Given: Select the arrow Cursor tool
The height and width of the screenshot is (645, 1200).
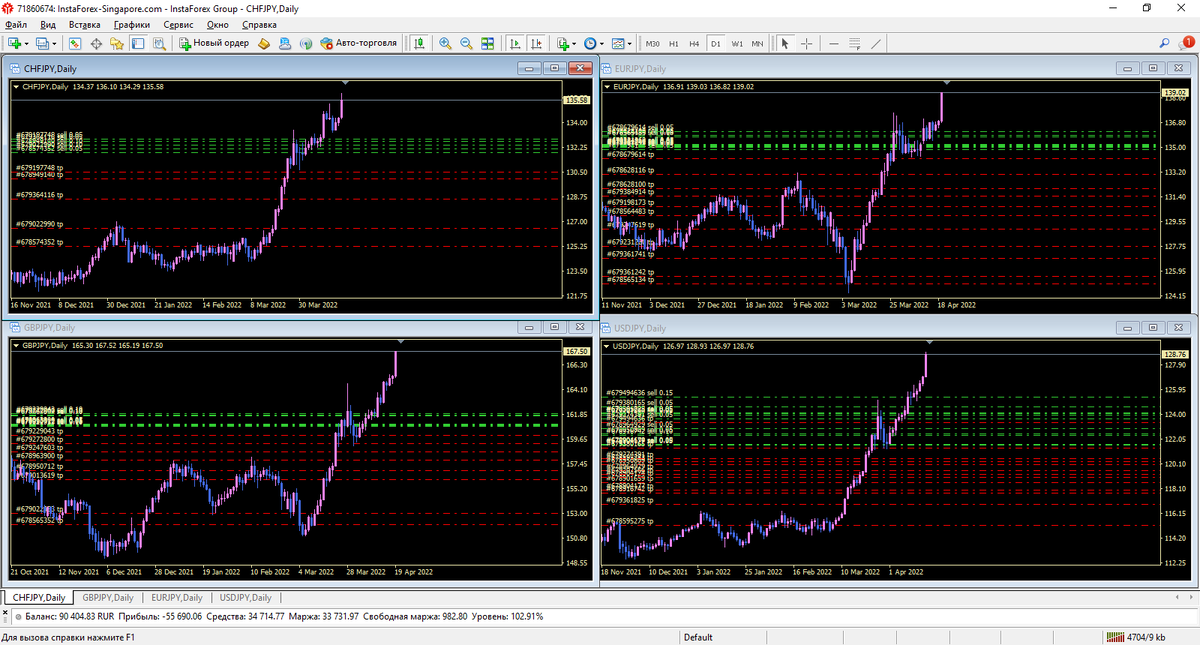Looking at the screenshot, I should [785, 43].
